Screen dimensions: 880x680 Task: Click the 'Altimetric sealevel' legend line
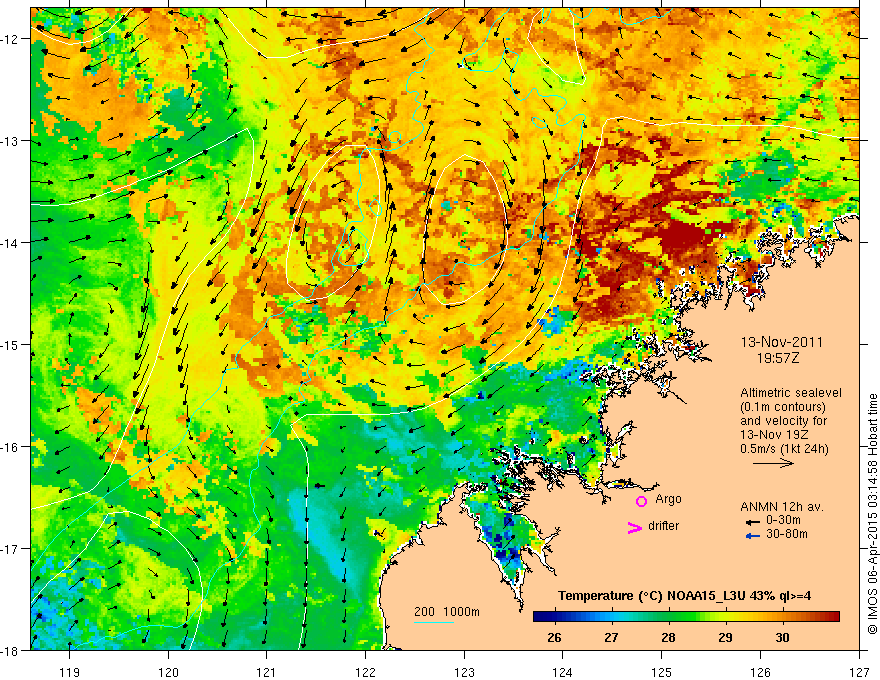(x=791, y=393)
